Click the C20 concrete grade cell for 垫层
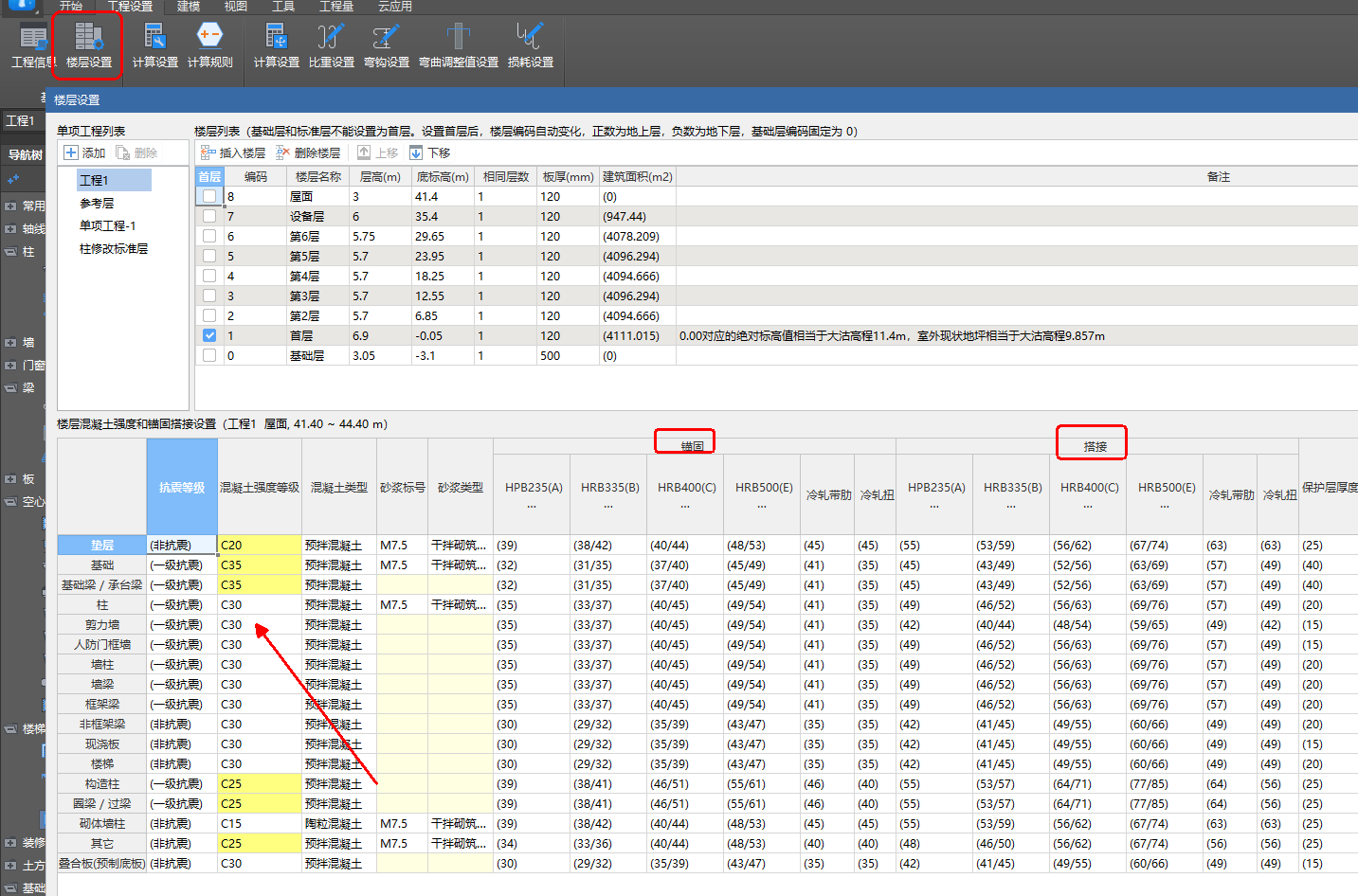 (x=260, y=545)
